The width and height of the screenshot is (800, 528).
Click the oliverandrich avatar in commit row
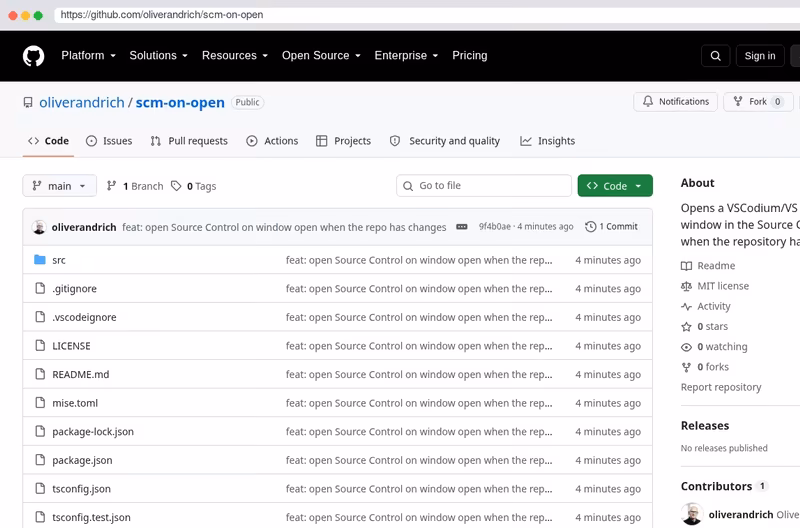point(39,227)
